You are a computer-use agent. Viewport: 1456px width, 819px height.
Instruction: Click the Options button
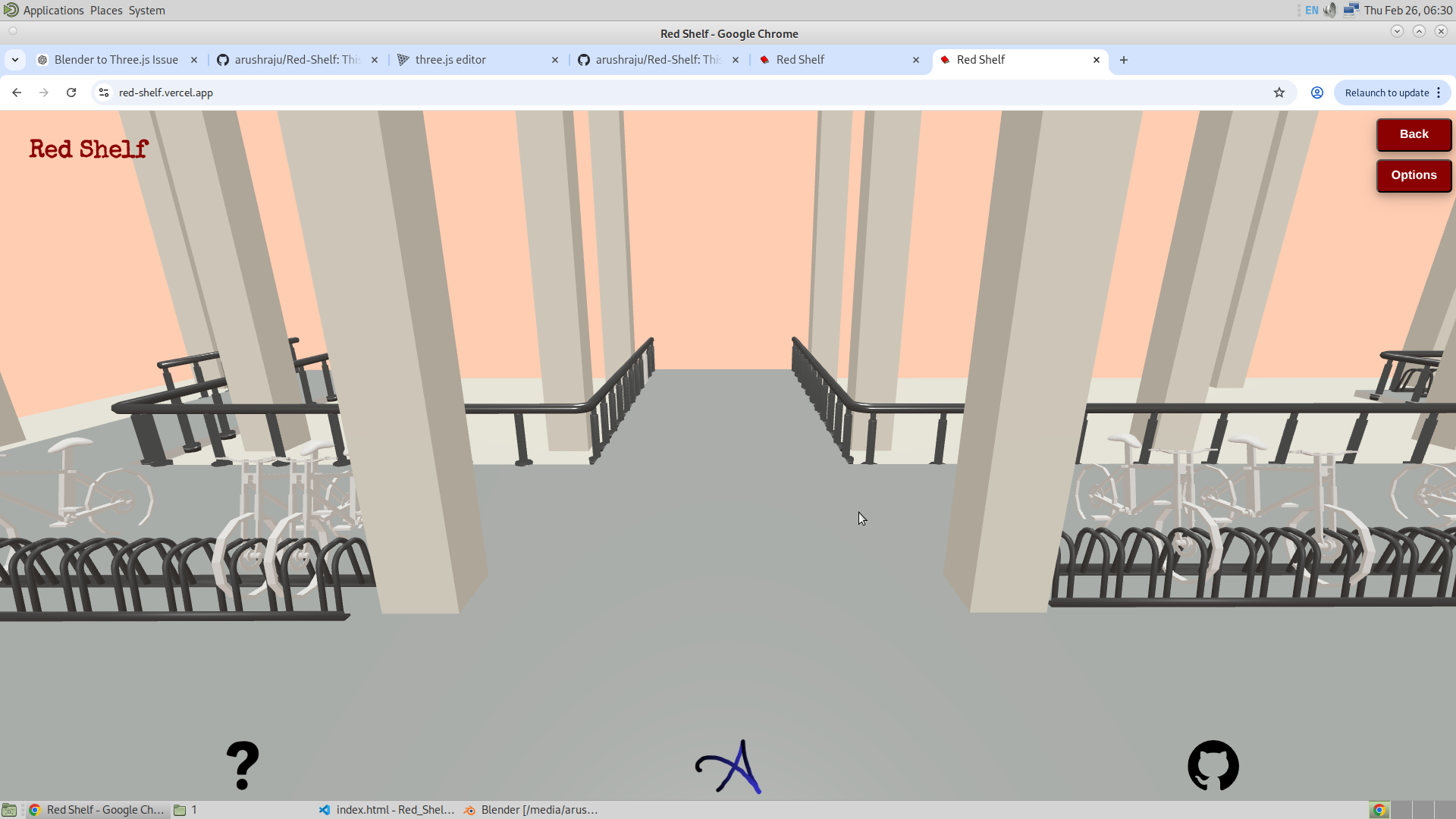coord(1414,175)
